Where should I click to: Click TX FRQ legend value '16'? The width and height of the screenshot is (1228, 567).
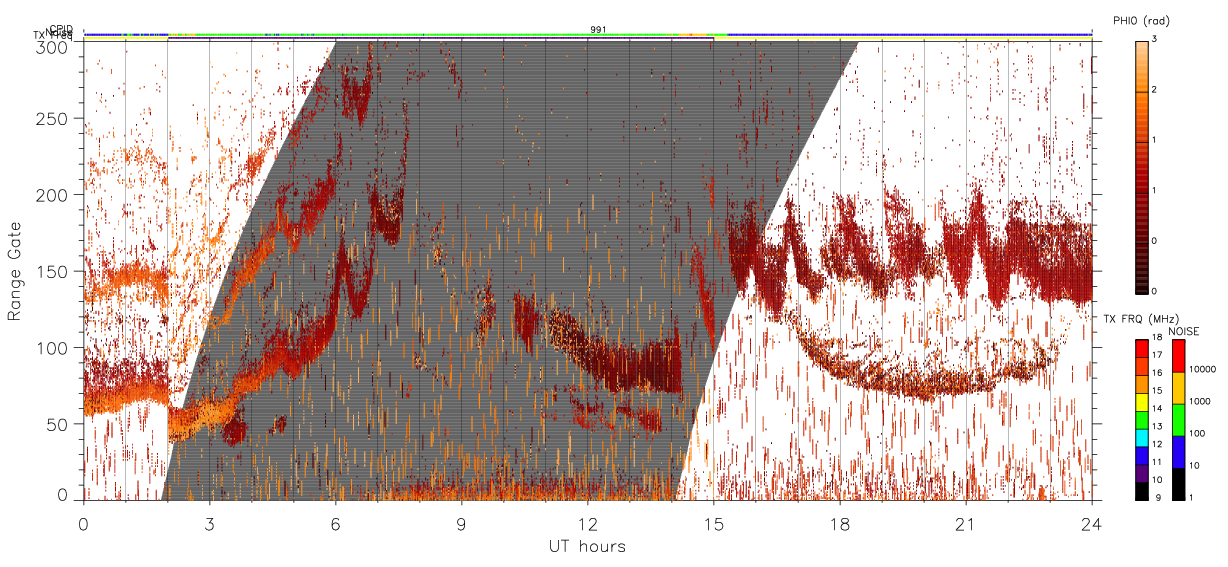click(1158, 373)
